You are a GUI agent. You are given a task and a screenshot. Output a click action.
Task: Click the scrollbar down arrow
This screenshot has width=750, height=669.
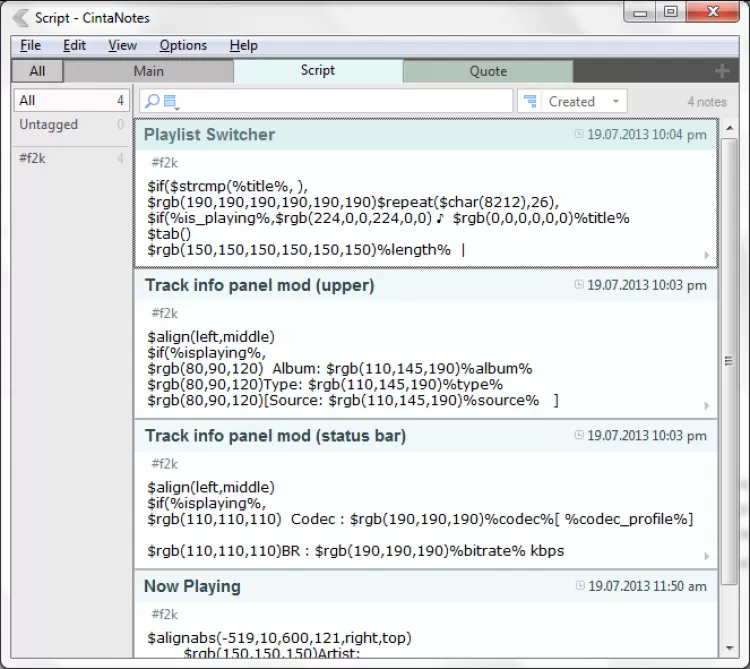[x=729, y=648]
